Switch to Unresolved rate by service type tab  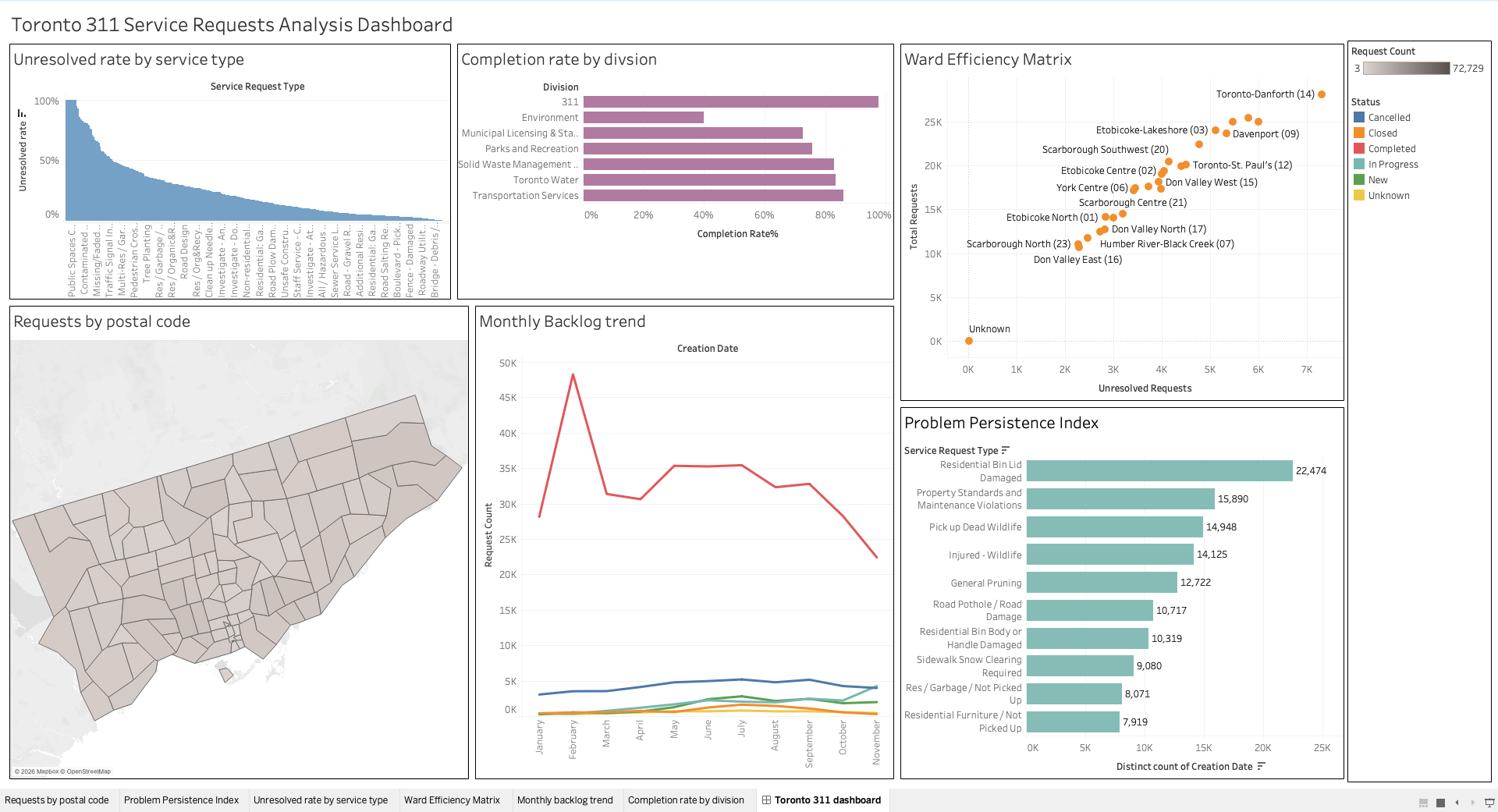click(321, 800)
